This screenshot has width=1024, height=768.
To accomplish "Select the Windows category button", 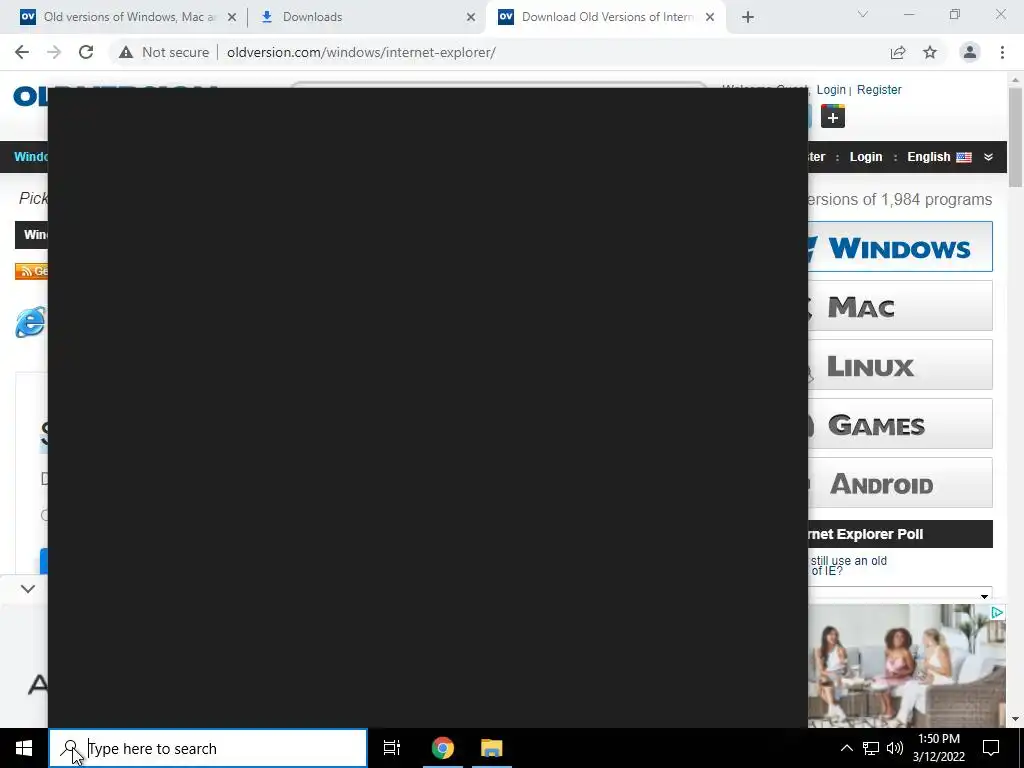I will [x=901, y=247].
